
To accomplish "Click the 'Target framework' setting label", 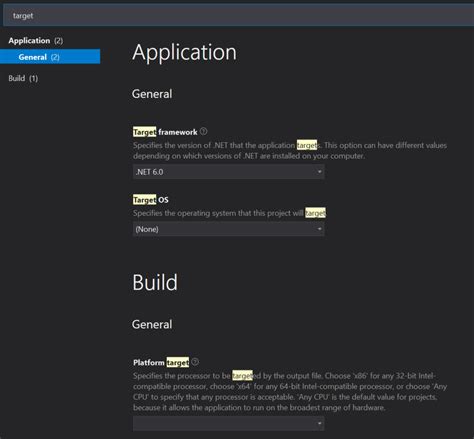I will pos(165,132).
